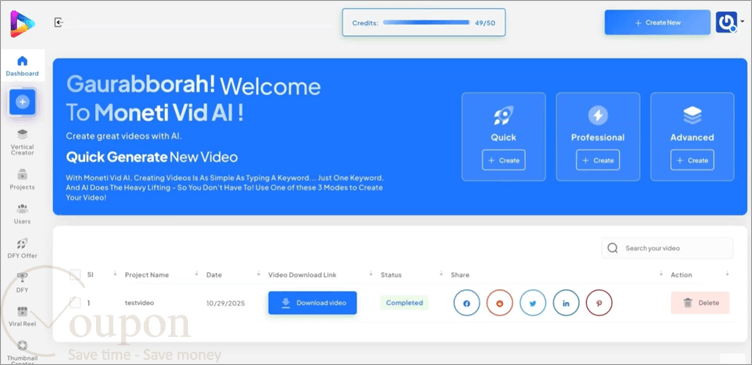The image size is (752, 365).
Task: Sort by Status column arrow
Action: coord(441,274)
